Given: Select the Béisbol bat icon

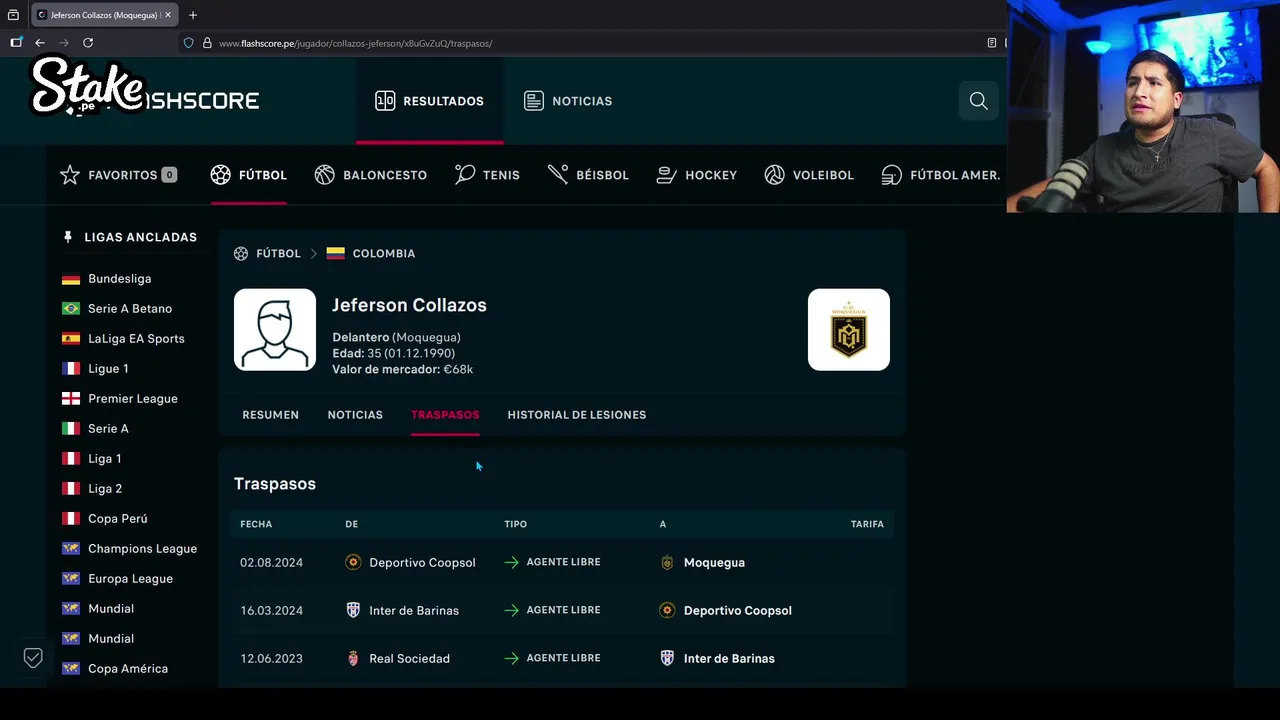Looking at the screenshot, I should point(558,175).
